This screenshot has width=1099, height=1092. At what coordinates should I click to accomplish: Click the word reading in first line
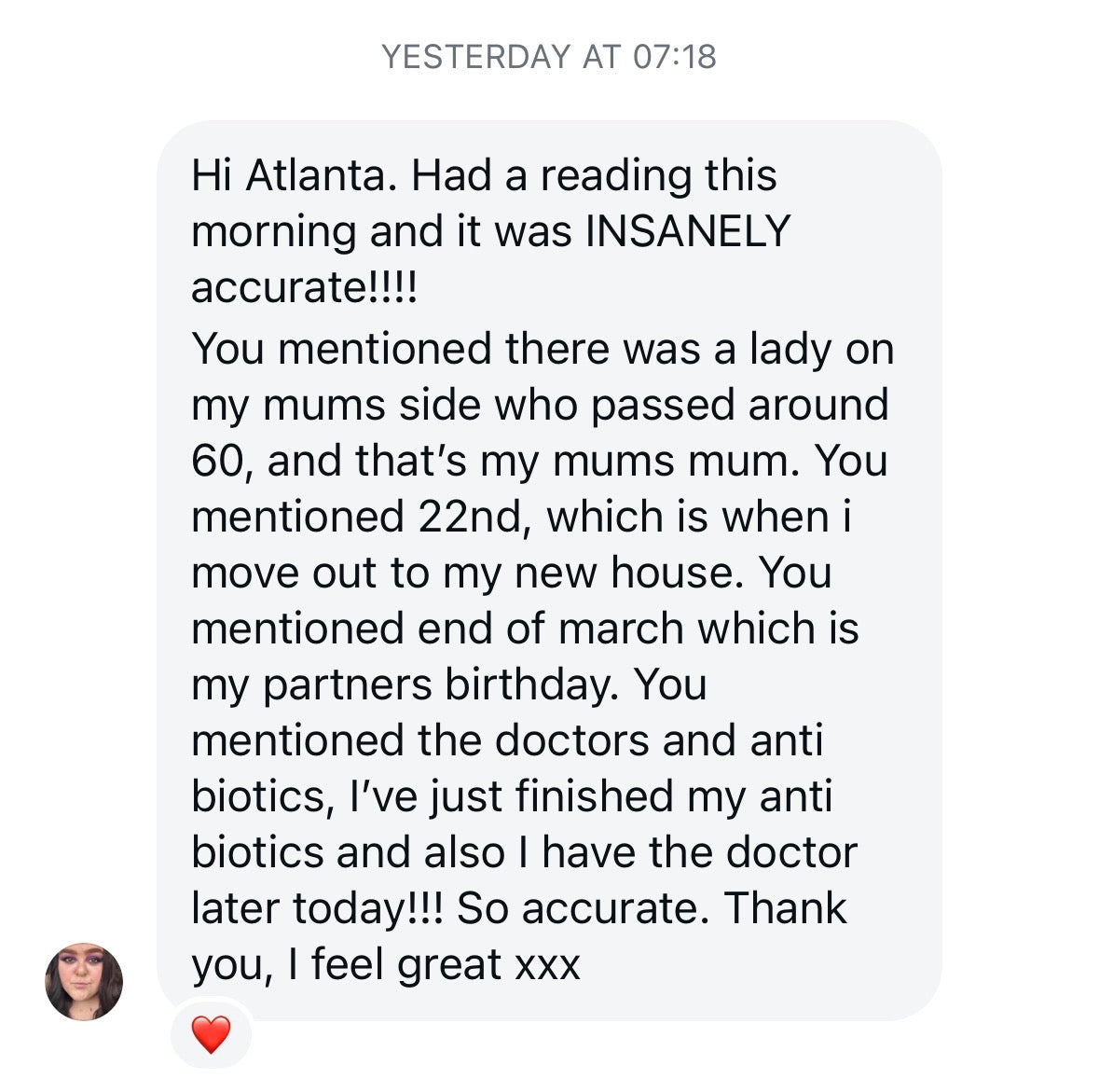point(615,175)
